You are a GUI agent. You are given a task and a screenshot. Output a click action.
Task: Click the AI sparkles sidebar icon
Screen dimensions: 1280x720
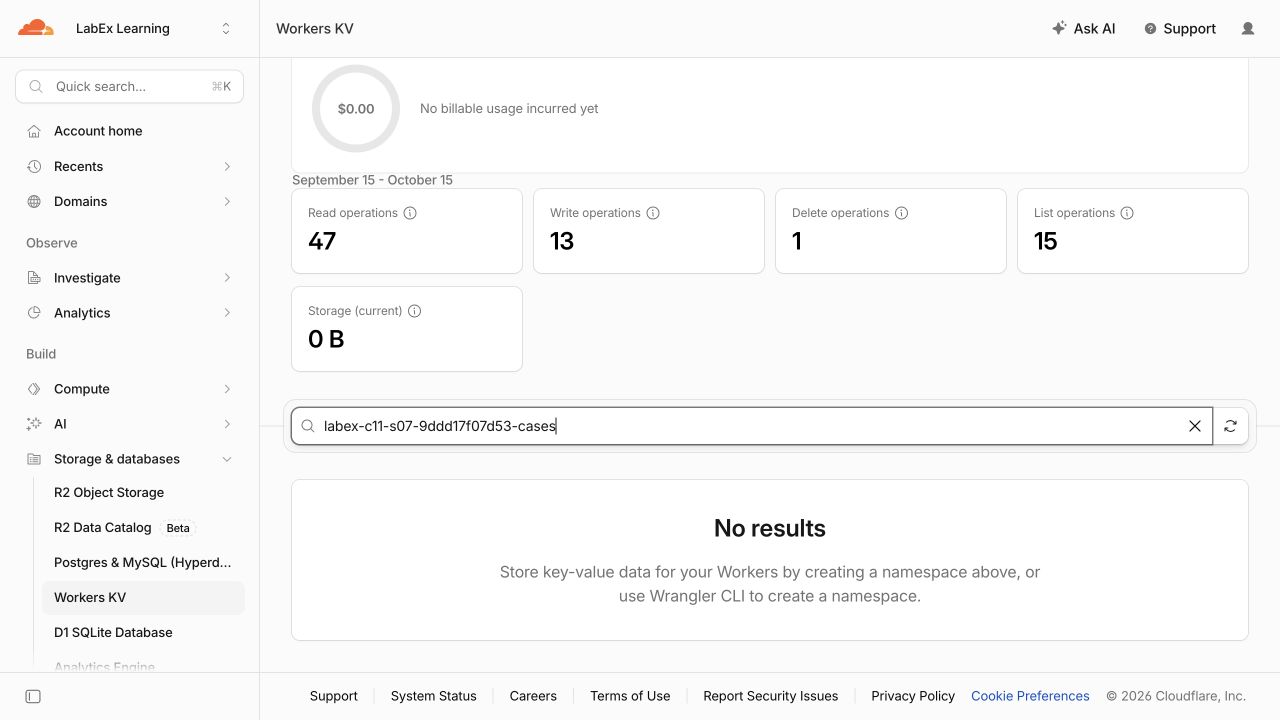point(34,424)
